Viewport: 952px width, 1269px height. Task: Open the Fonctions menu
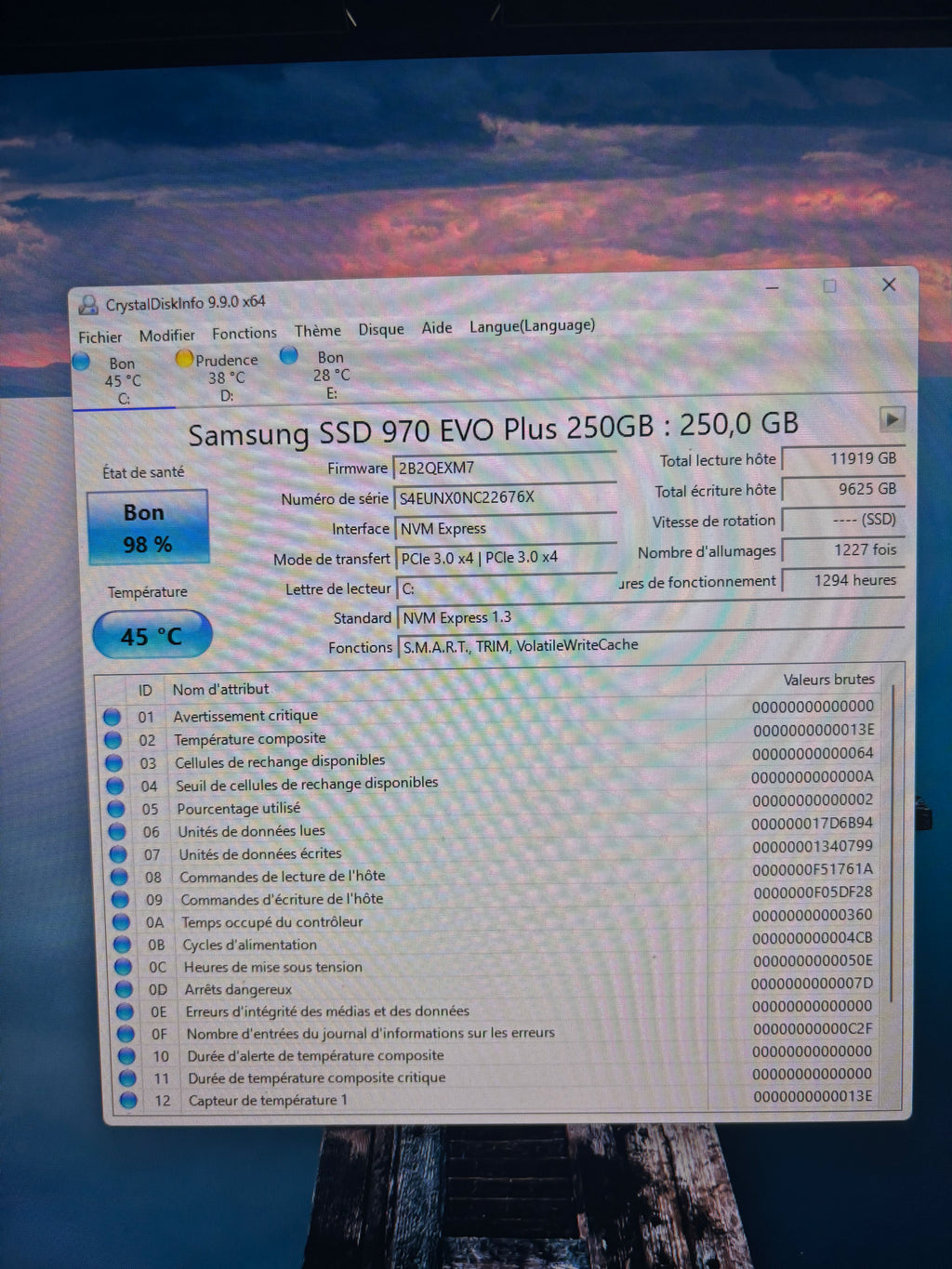tap(244, 333)
